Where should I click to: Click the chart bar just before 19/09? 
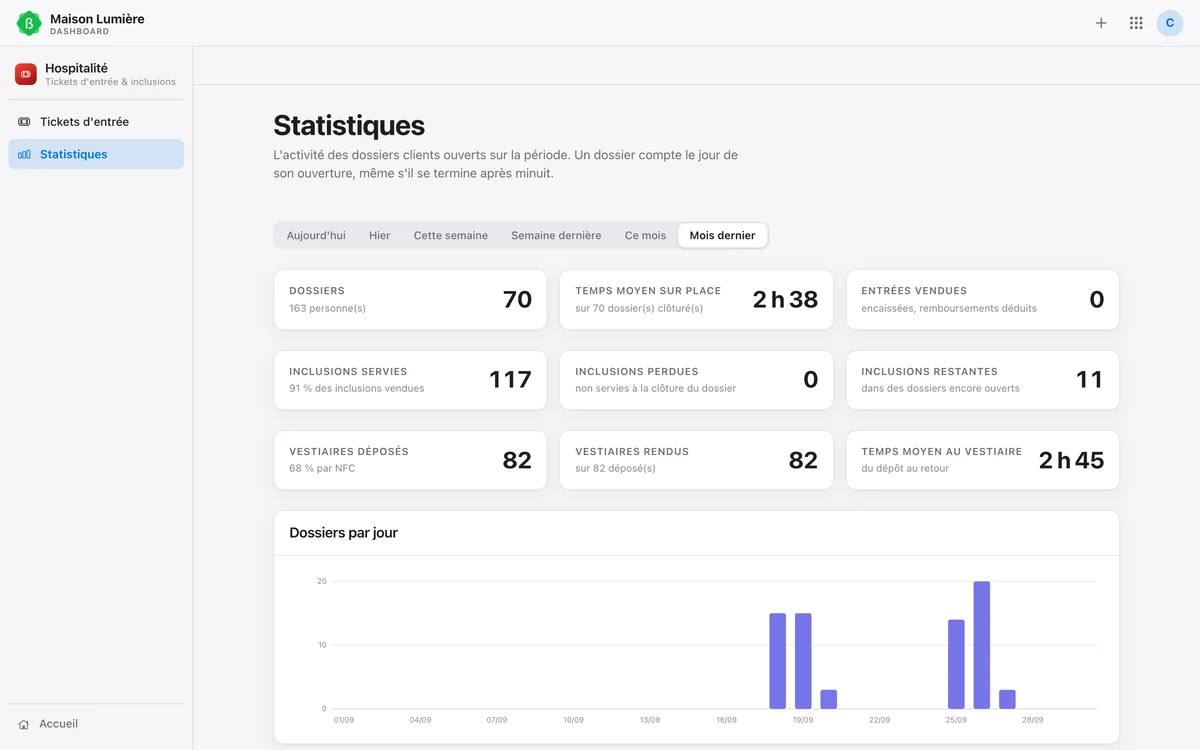point(777,661)
